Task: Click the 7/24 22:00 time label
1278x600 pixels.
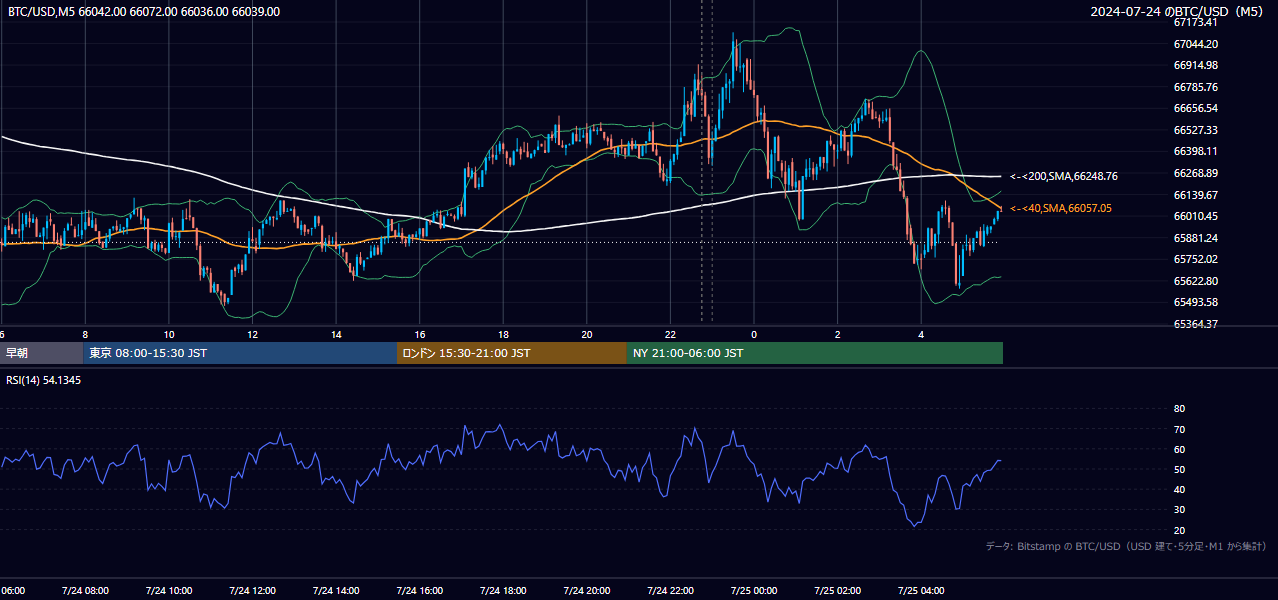Action: pyautogui.click(x=670, y=591)
